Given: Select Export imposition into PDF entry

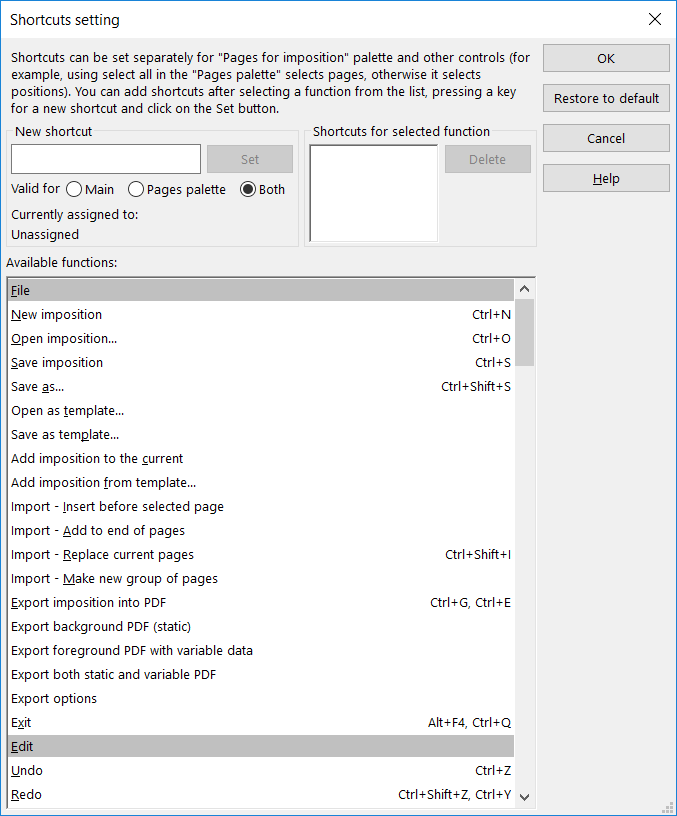Looking at the screenshot, I should coord(89,602).
